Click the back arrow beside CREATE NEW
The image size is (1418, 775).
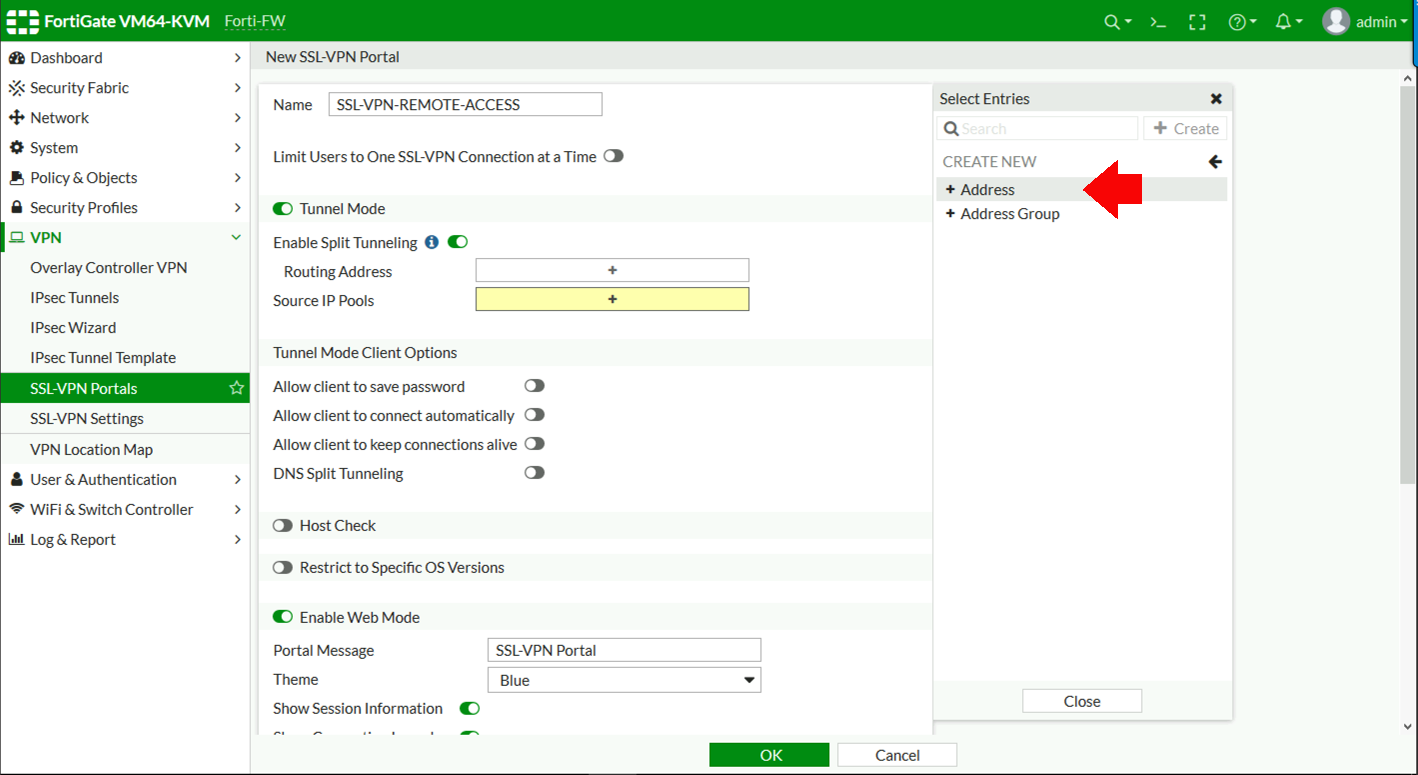(1215, 162)
